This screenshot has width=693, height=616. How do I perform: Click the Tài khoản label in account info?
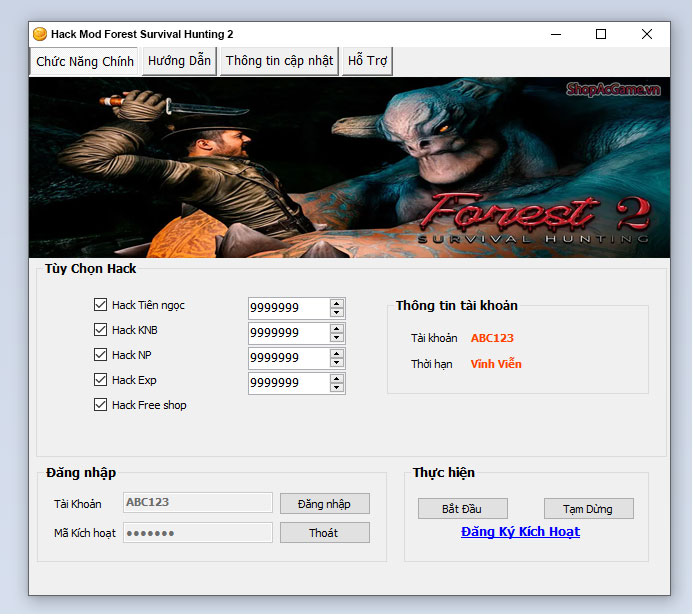pyautogui.click(x=434, y=338)
